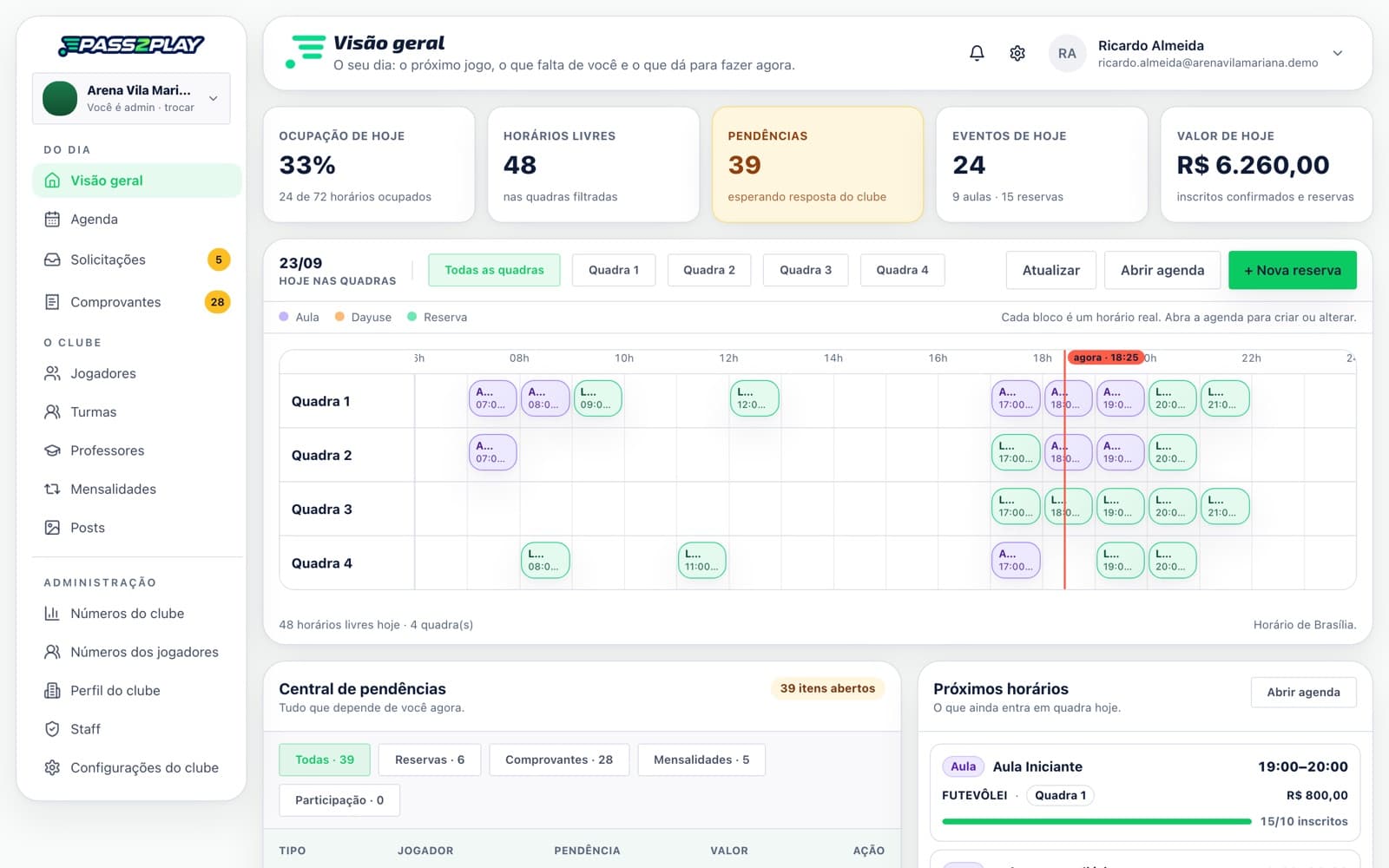Open the settings gear icon in header

pyautogui.click(x=1017, y=53)
